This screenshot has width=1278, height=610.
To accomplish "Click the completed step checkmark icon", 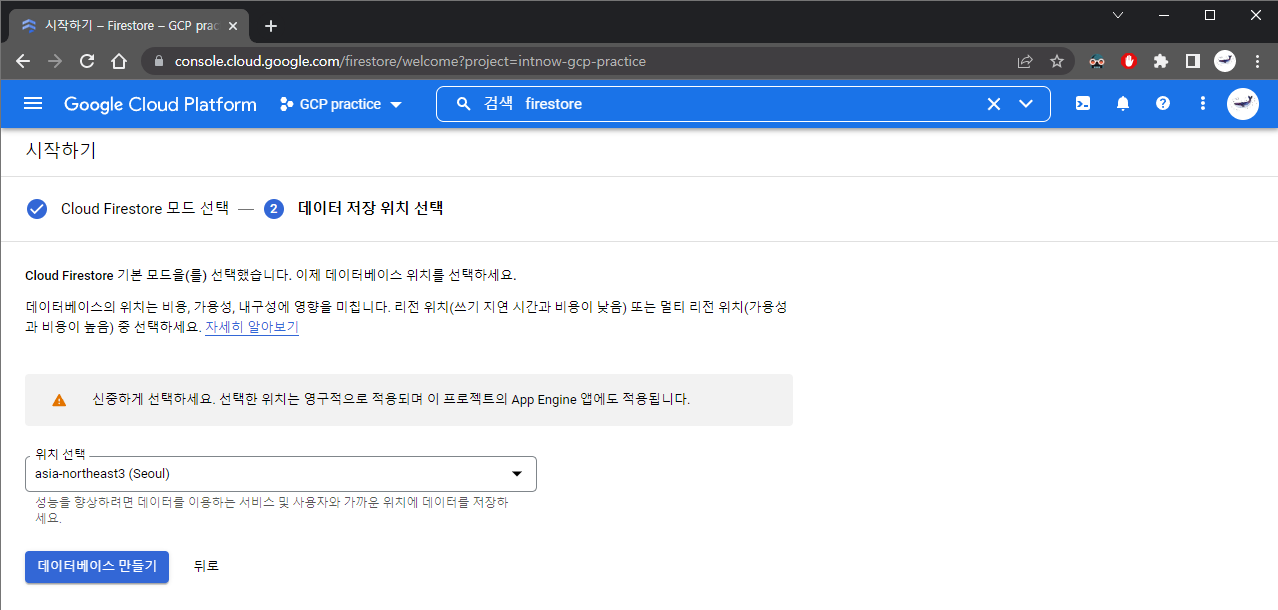I will pos(37,209).
